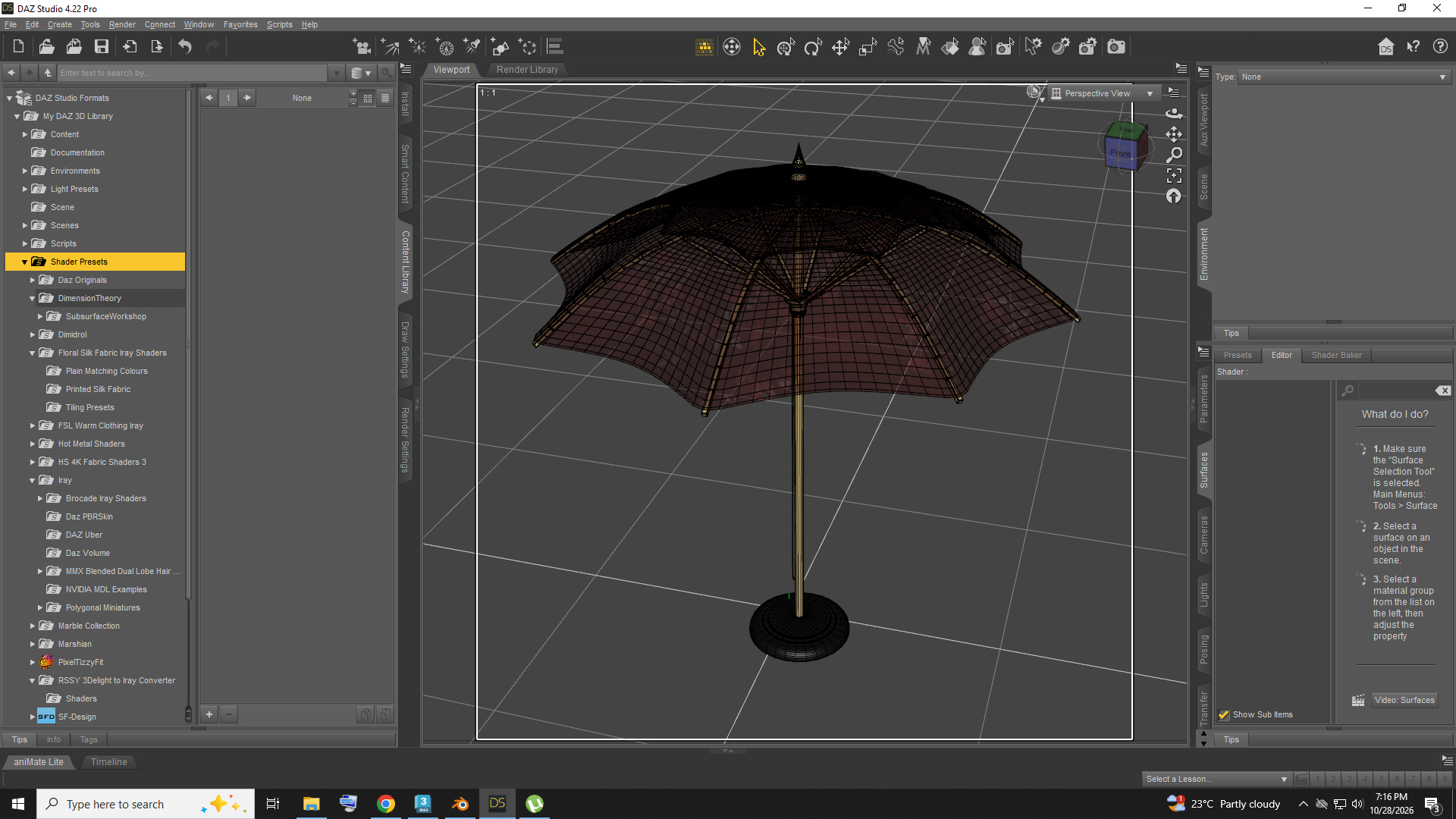The height and width of the screenshot is (819, 1456).
Task: Select the Rotate tool icon
Action: [x=813, y=47]
